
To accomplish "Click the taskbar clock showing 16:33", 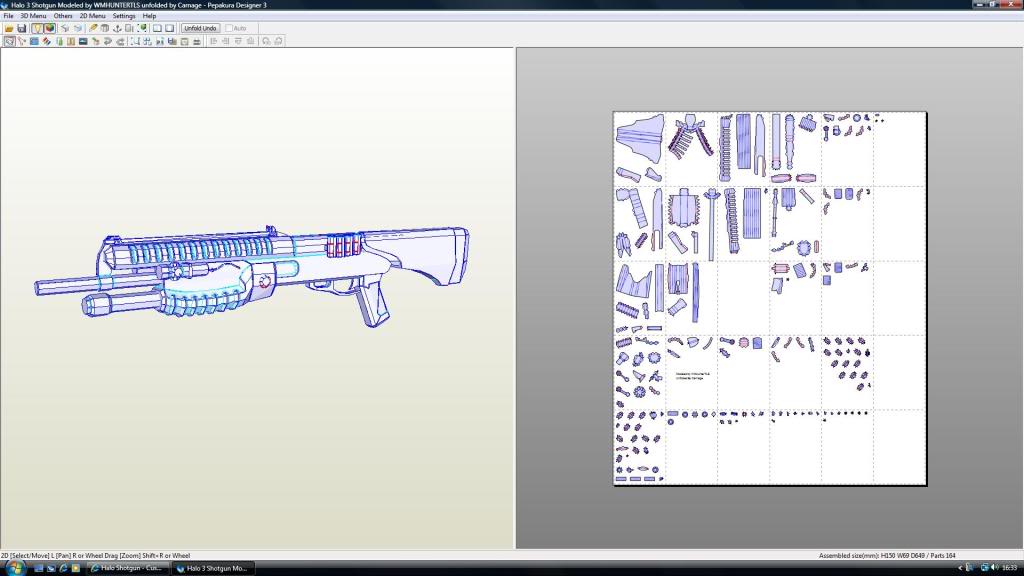I will [1010, 568].
